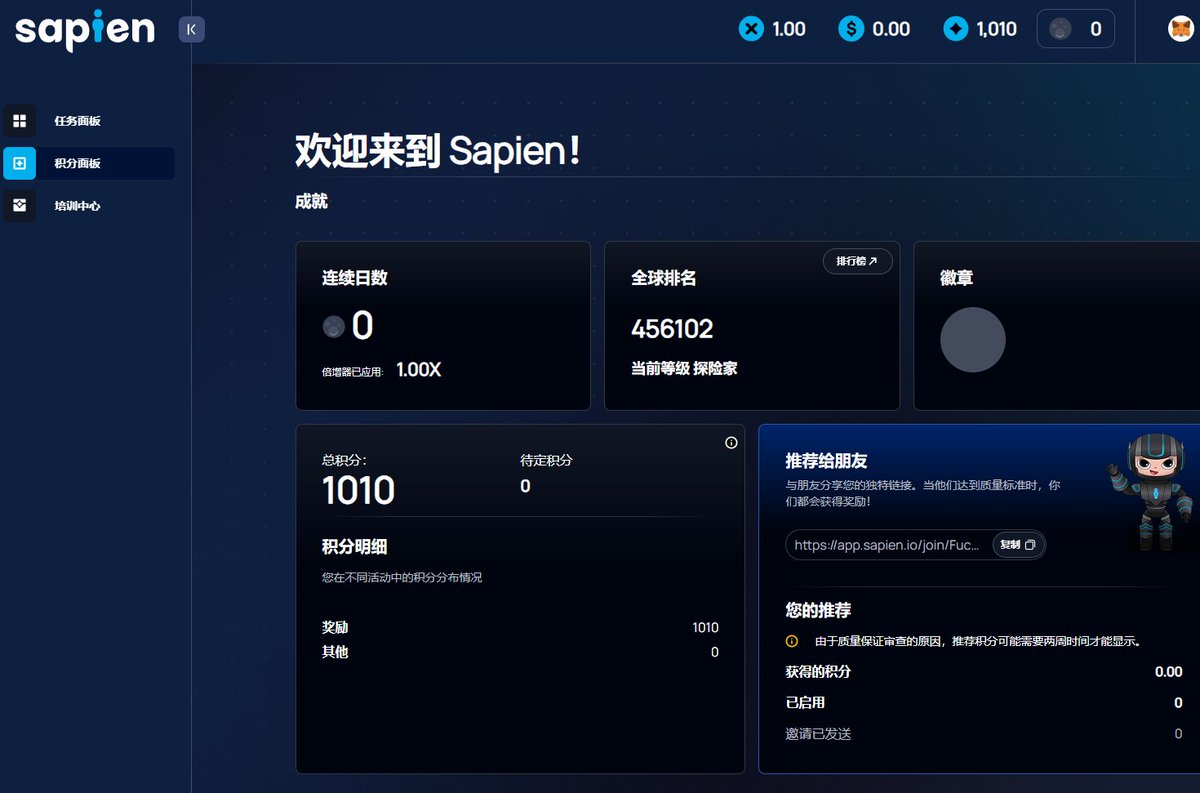Click the 您的推荐 heading

click(818, 610)
